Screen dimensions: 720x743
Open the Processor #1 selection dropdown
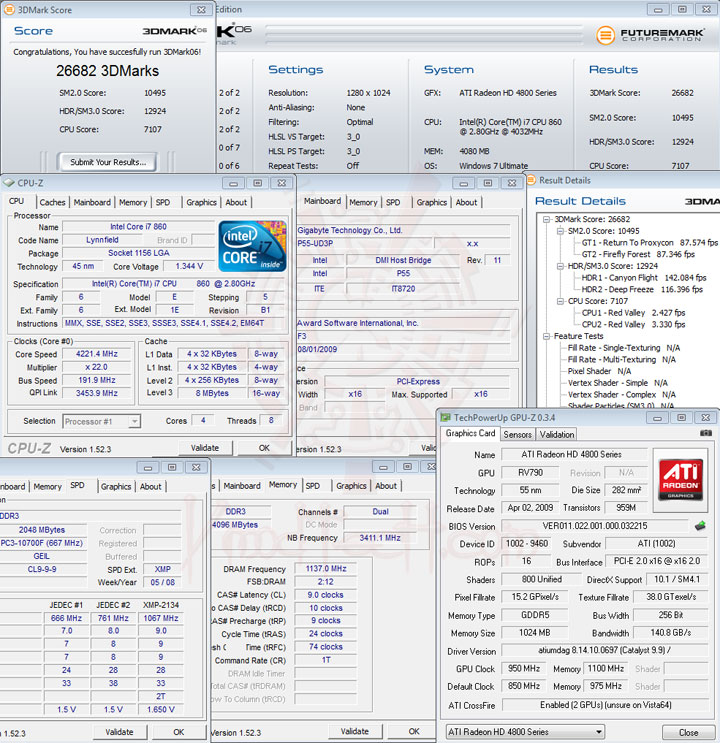(135, 421)
